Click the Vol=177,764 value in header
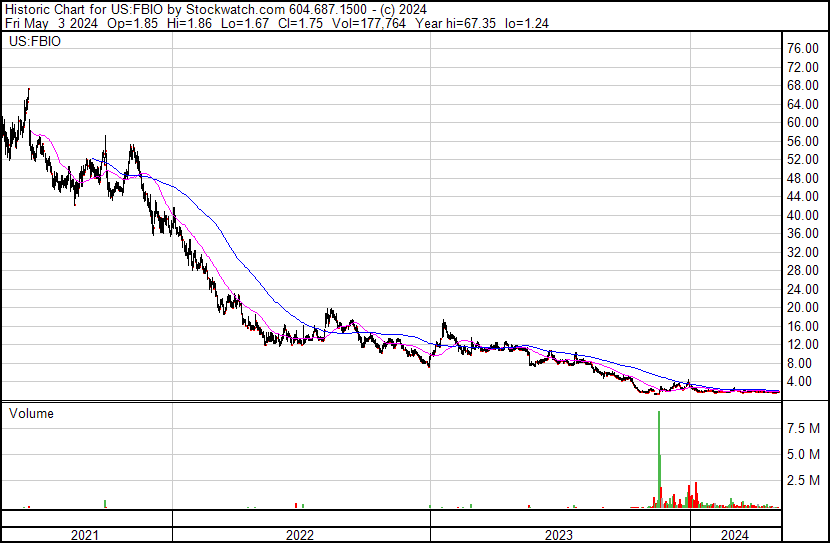830x543 pixels. (x=368, y=23)
